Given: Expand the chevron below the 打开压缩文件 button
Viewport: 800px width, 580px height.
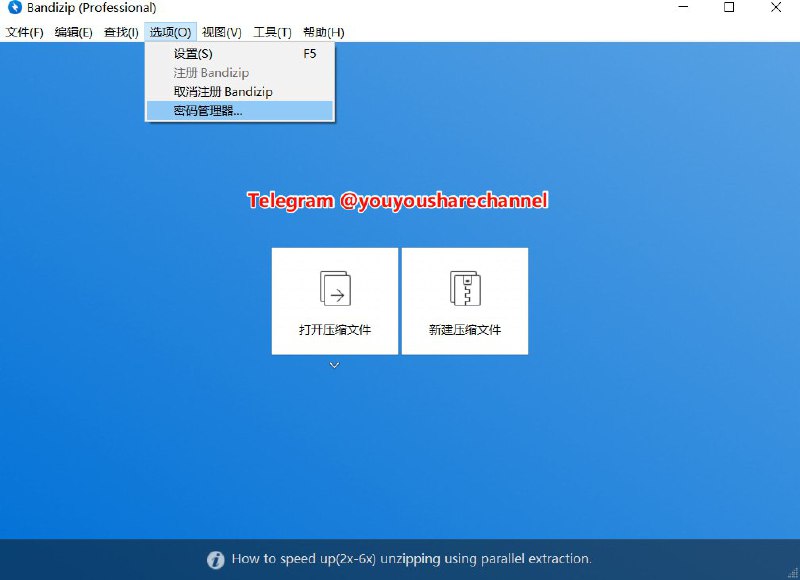Looking at the screenshot, I should click(x=334, y=365).
